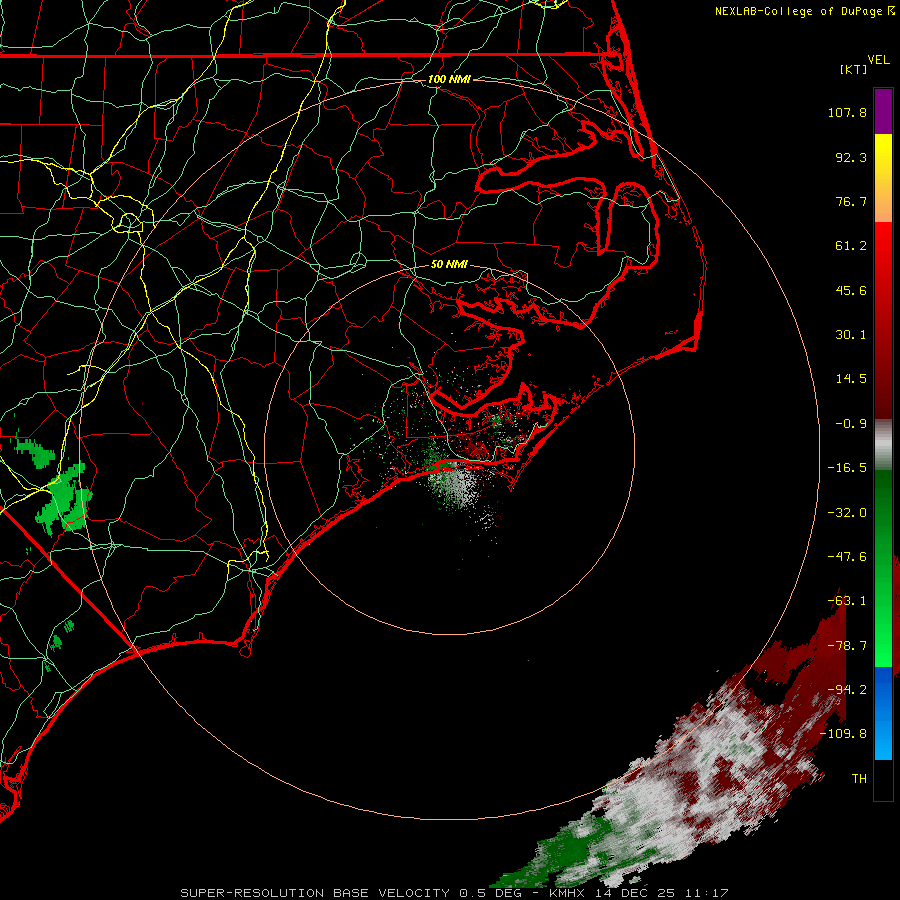
Task: Click the 107.8 value on the velocity scale
Action: (x=847, y=112)
